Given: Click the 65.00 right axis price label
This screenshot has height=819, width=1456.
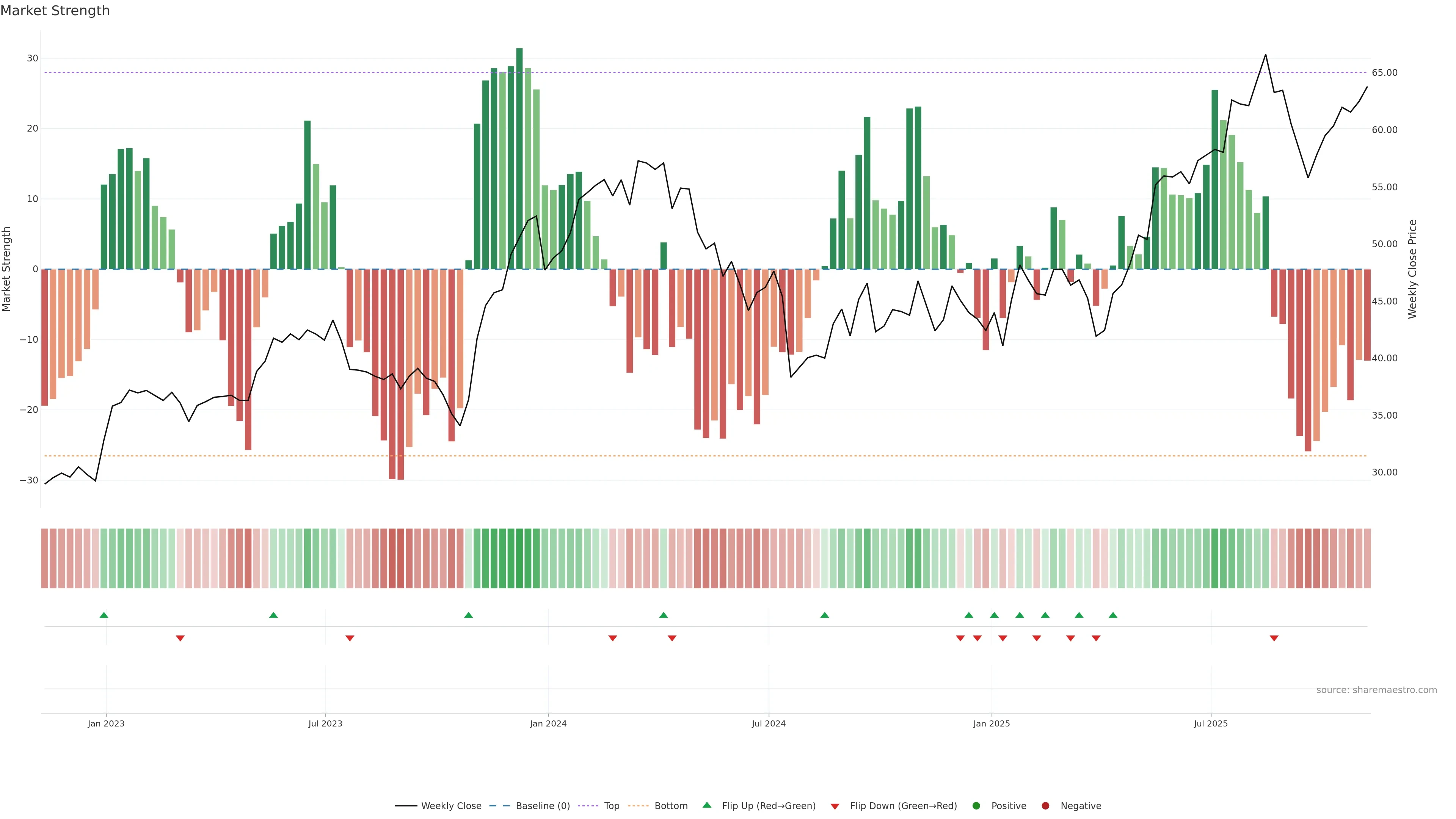Looking at the screenshot, I should point(1384,73).
